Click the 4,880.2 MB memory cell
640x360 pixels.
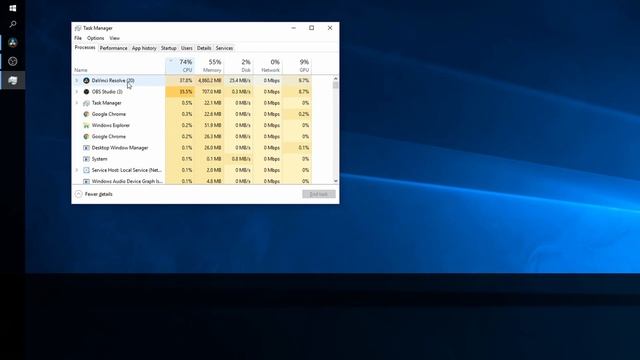tap(209, 80)
